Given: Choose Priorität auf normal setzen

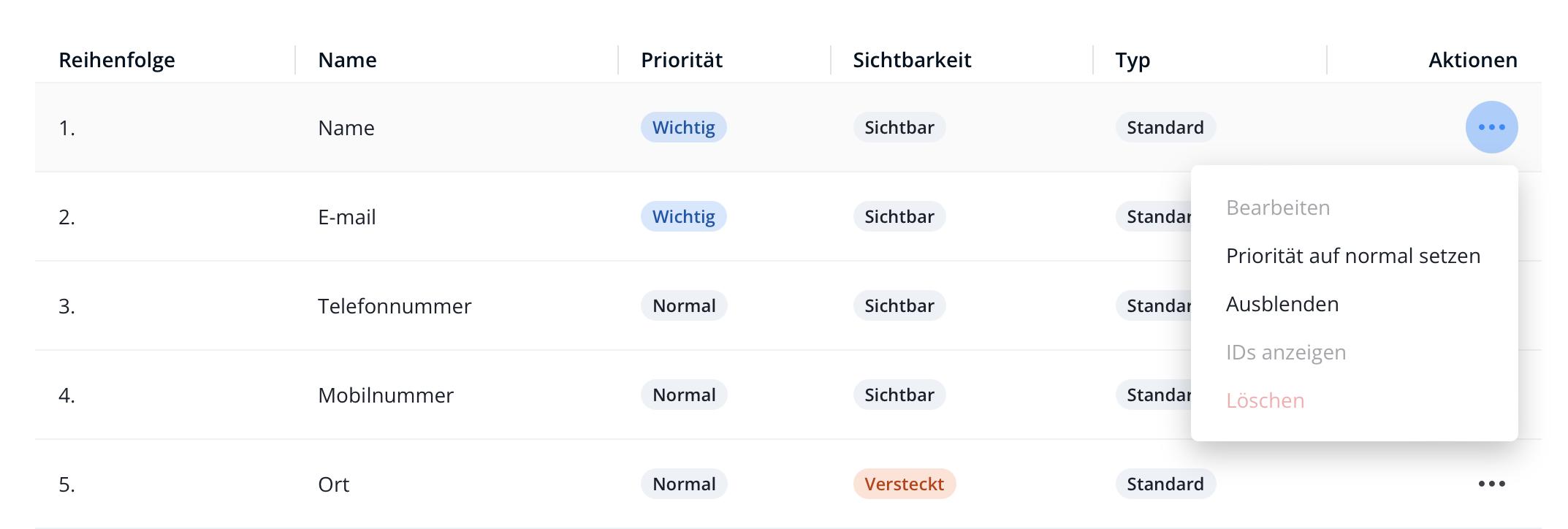Looking at the screenshot, I should click(1353, 256).
